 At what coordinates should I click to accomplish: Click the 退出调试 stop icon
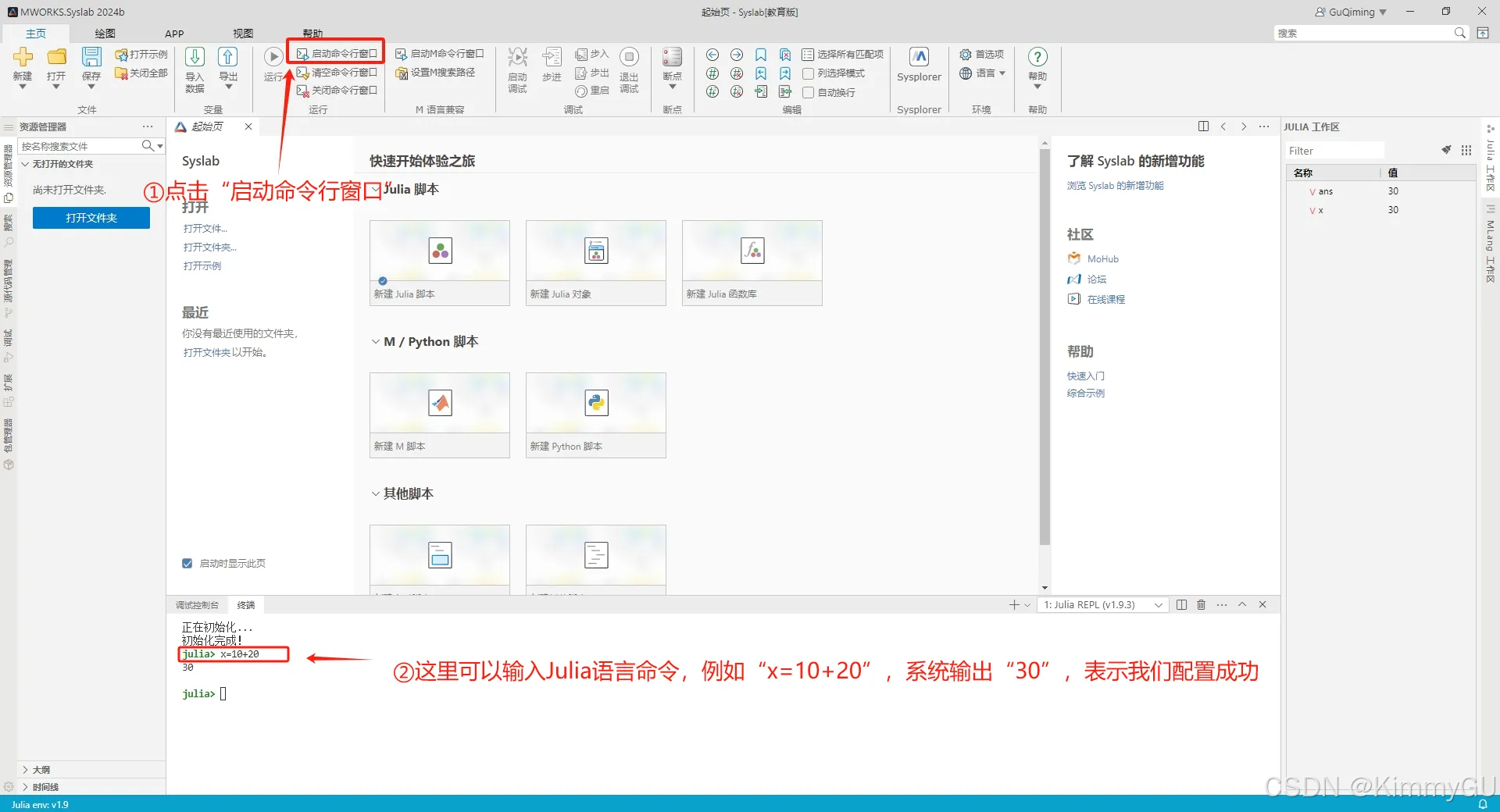tap(629, 57)
